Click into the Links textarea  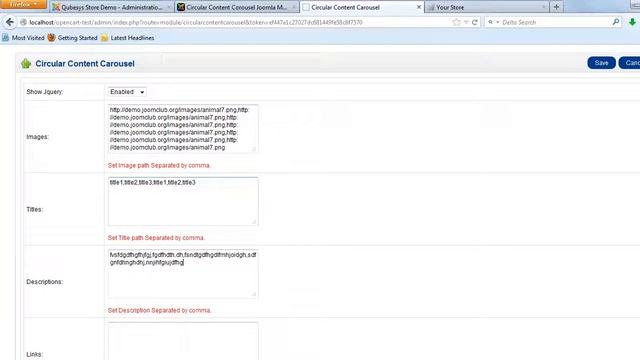pos(183,341)
